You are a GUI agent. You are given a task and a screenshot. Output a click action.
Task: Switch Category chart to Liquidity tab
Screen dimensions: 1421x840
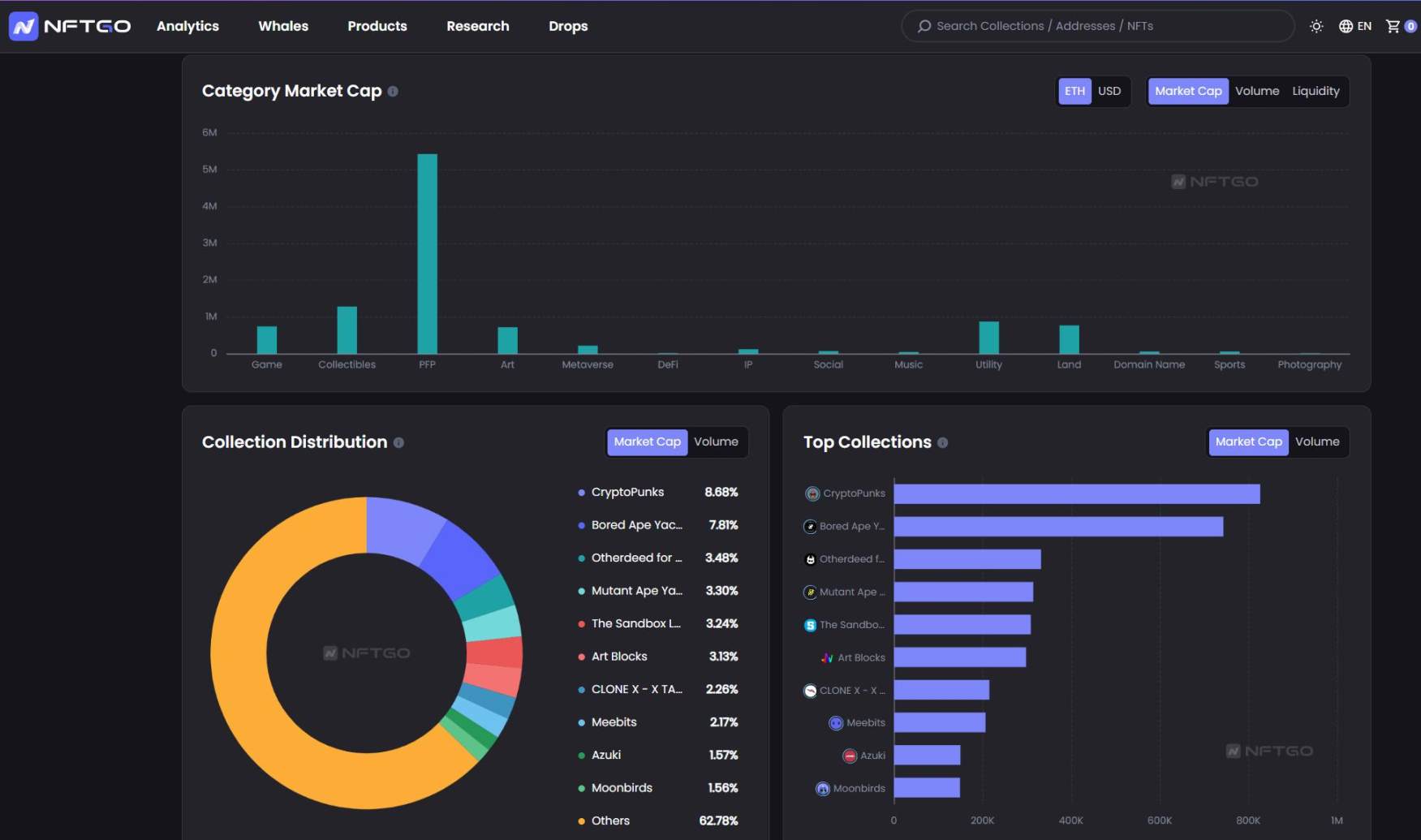pyautogui.click(x=1316, y=91)
